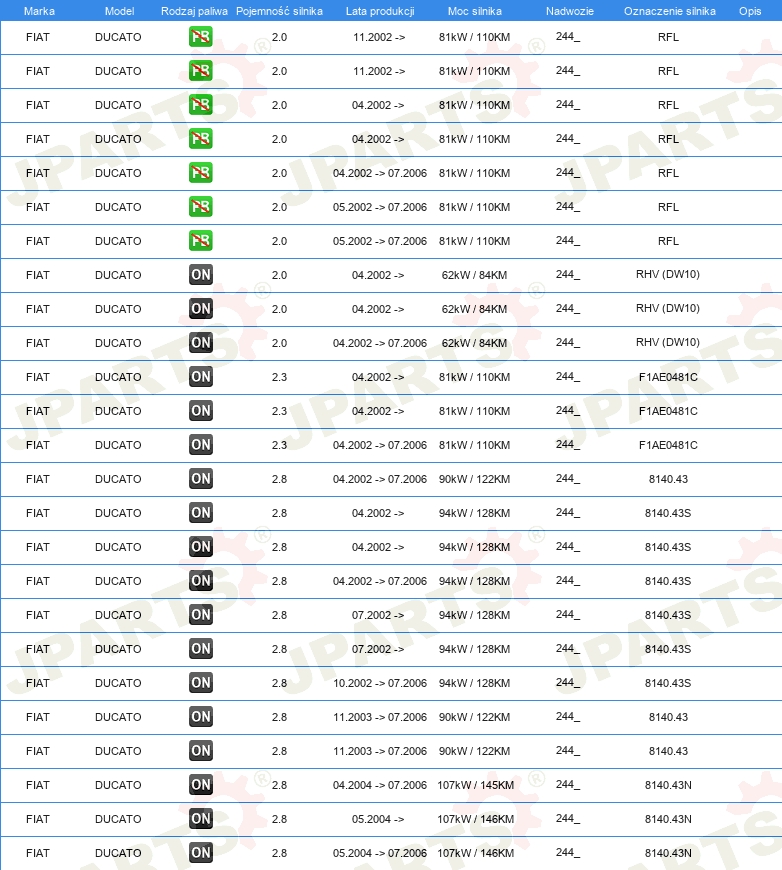Click capacity 2.3 in the 04.2002 -> 07.2006 row

279,445
